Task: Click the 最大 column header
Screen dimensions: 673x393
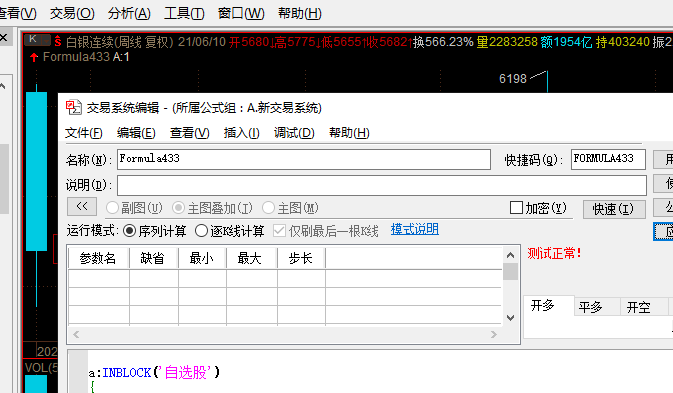Action: 251,258
